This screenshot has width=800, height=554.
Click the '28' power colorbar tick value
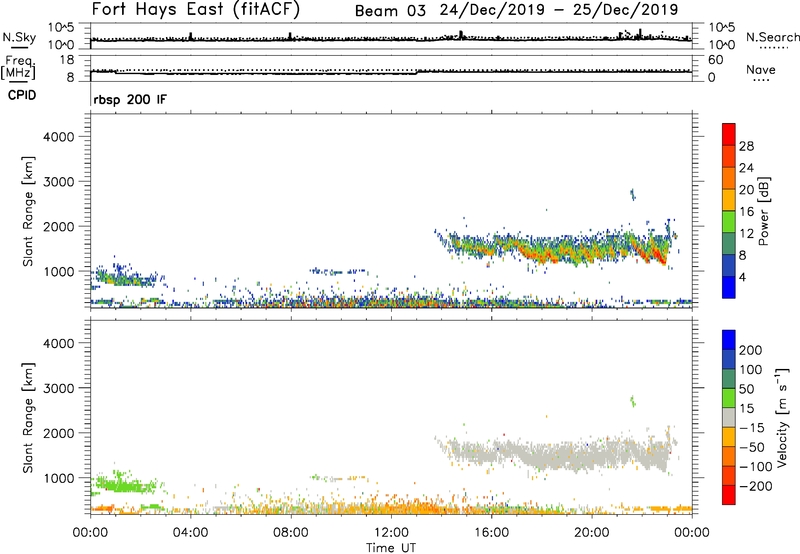click(746, 146)
